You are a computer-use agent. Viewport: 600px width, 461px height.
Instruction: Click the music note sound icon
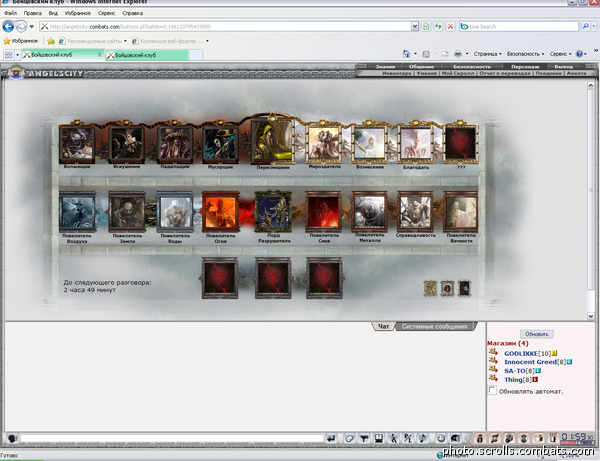(422, 438)
